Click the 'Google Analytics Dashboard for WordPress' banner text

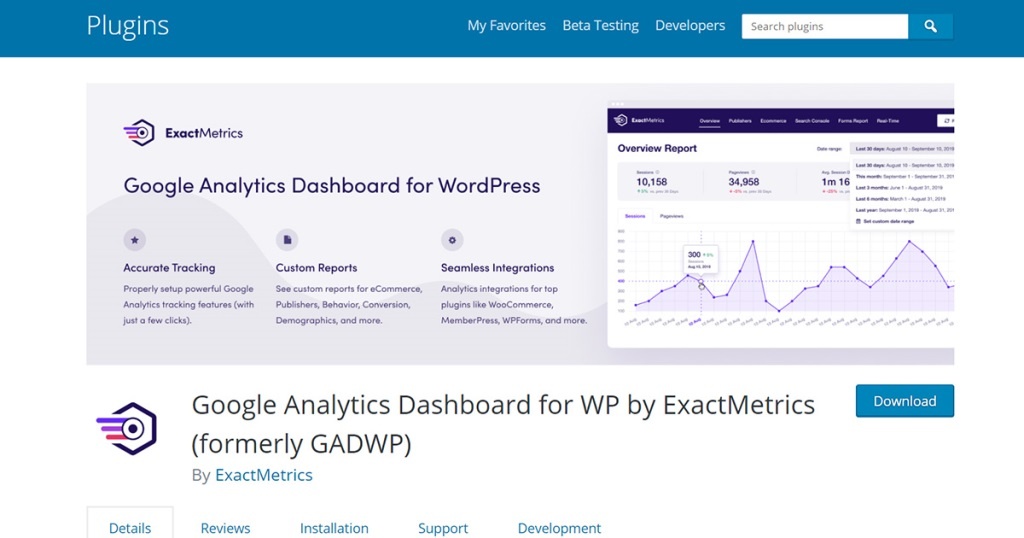pyautogui.click(x=332, y=185)
